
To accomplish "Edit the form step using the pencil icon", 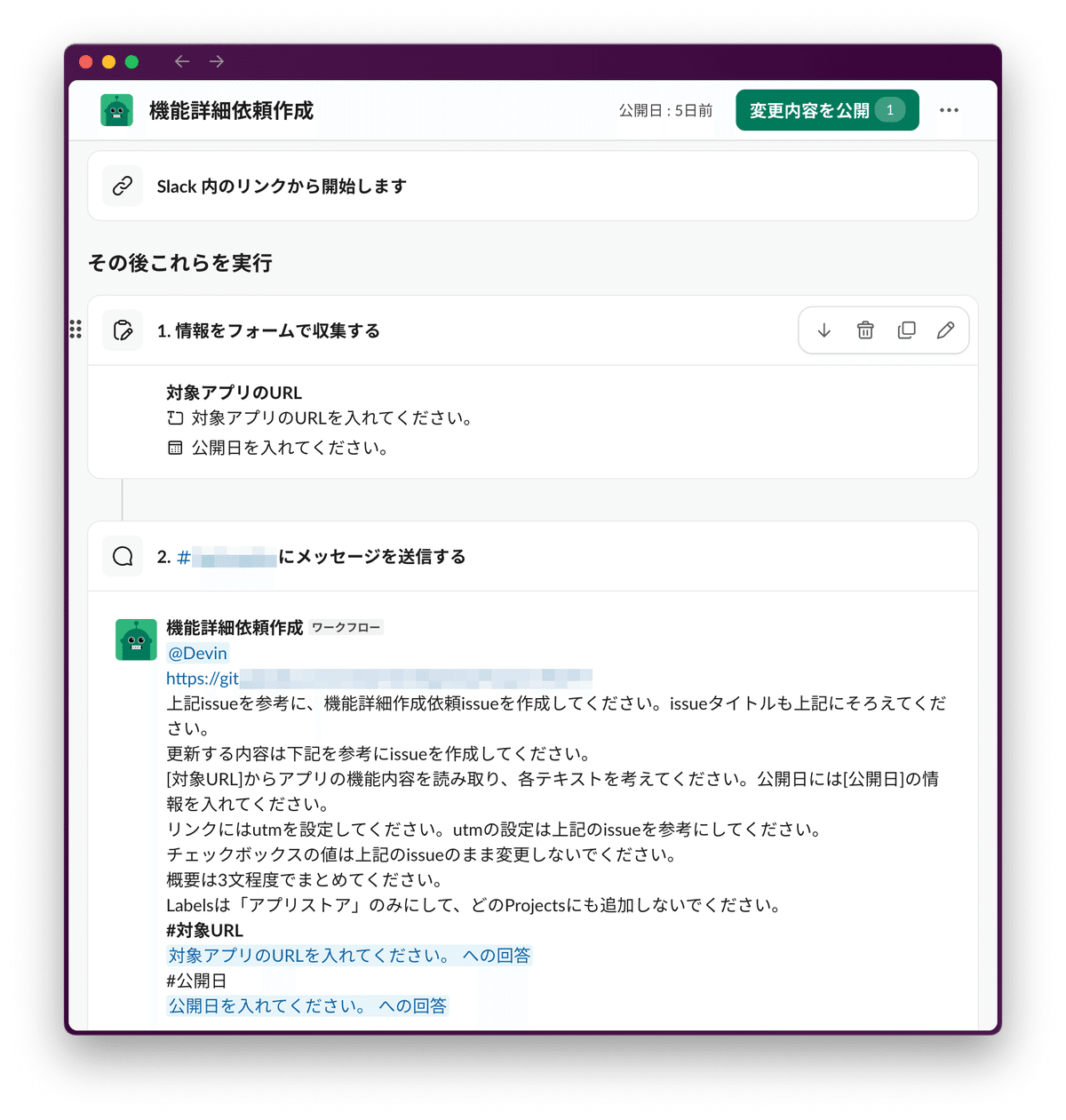I will (946, 330).
